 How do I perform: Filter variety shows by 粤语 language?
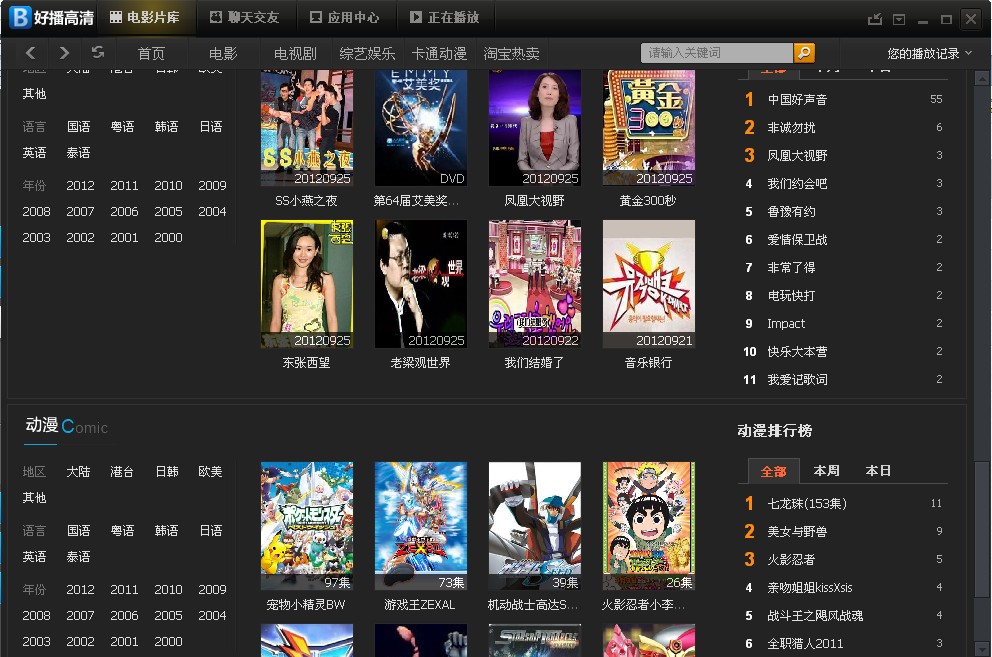click(122, 127)
